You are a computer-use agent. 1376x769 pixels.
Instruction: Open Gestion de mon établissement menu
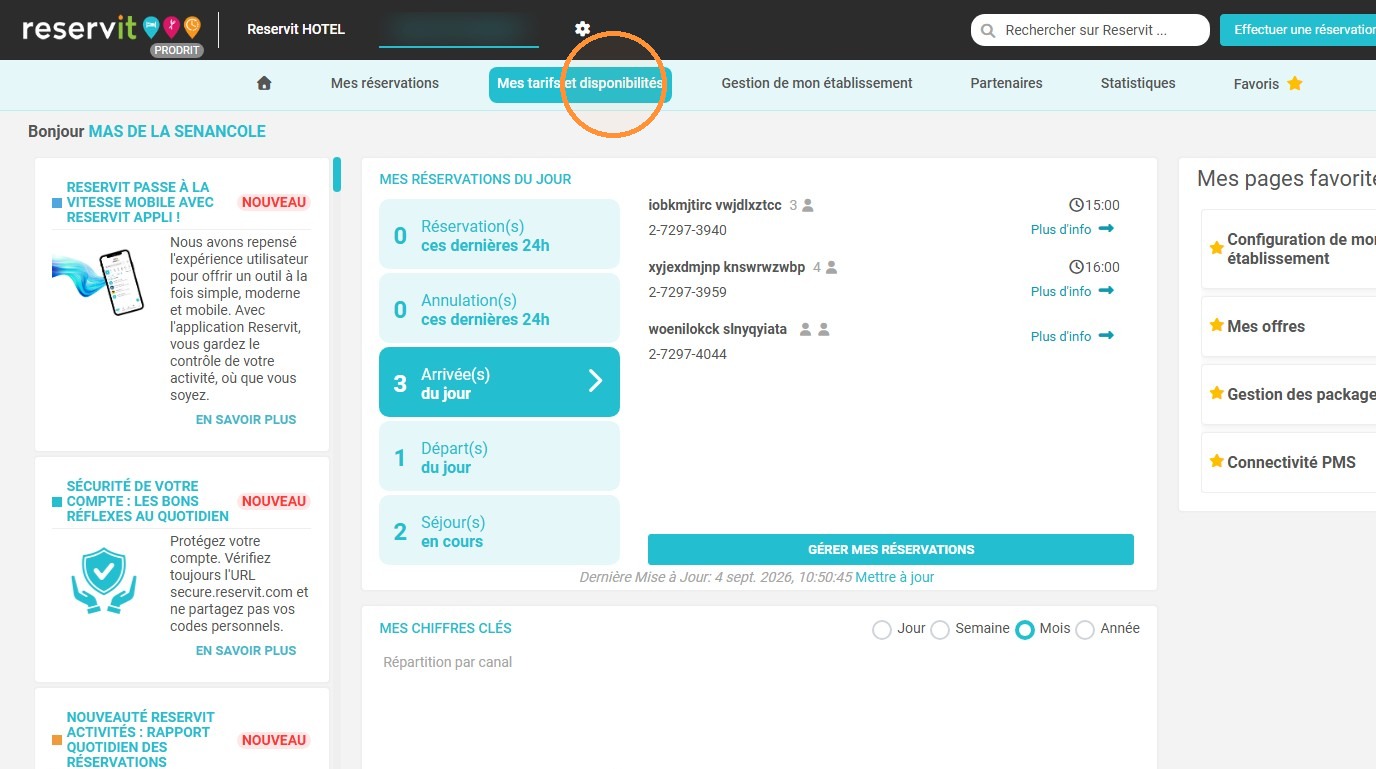click(817, 84)
